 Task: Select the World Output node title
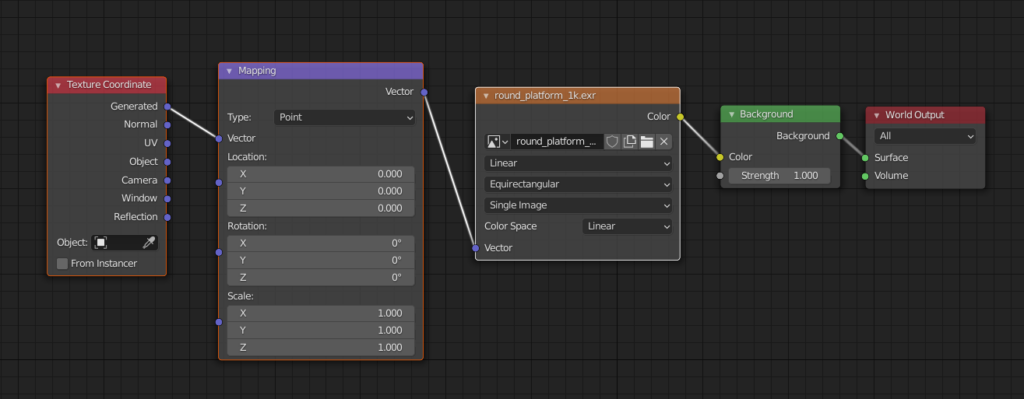click(x=914, y=115)
